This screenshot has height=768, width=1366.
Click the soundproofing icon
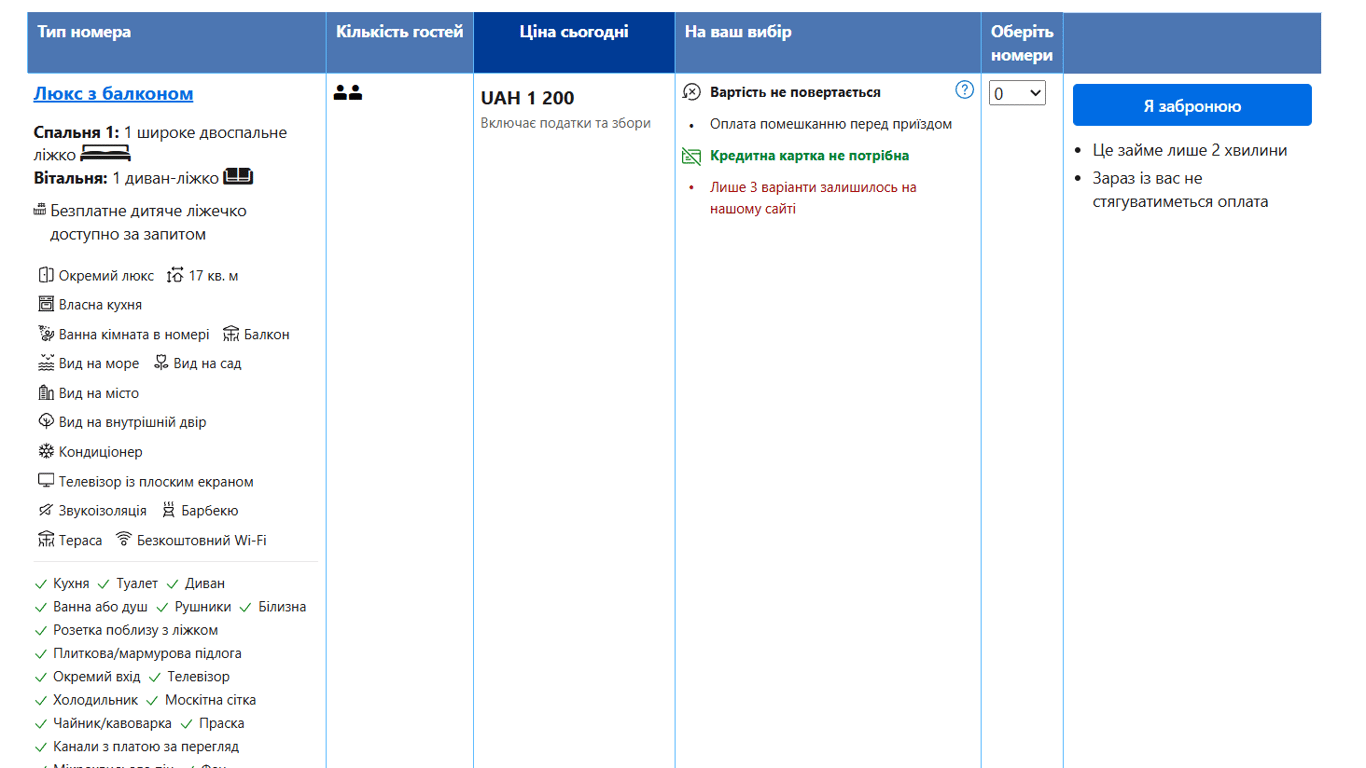46,510
